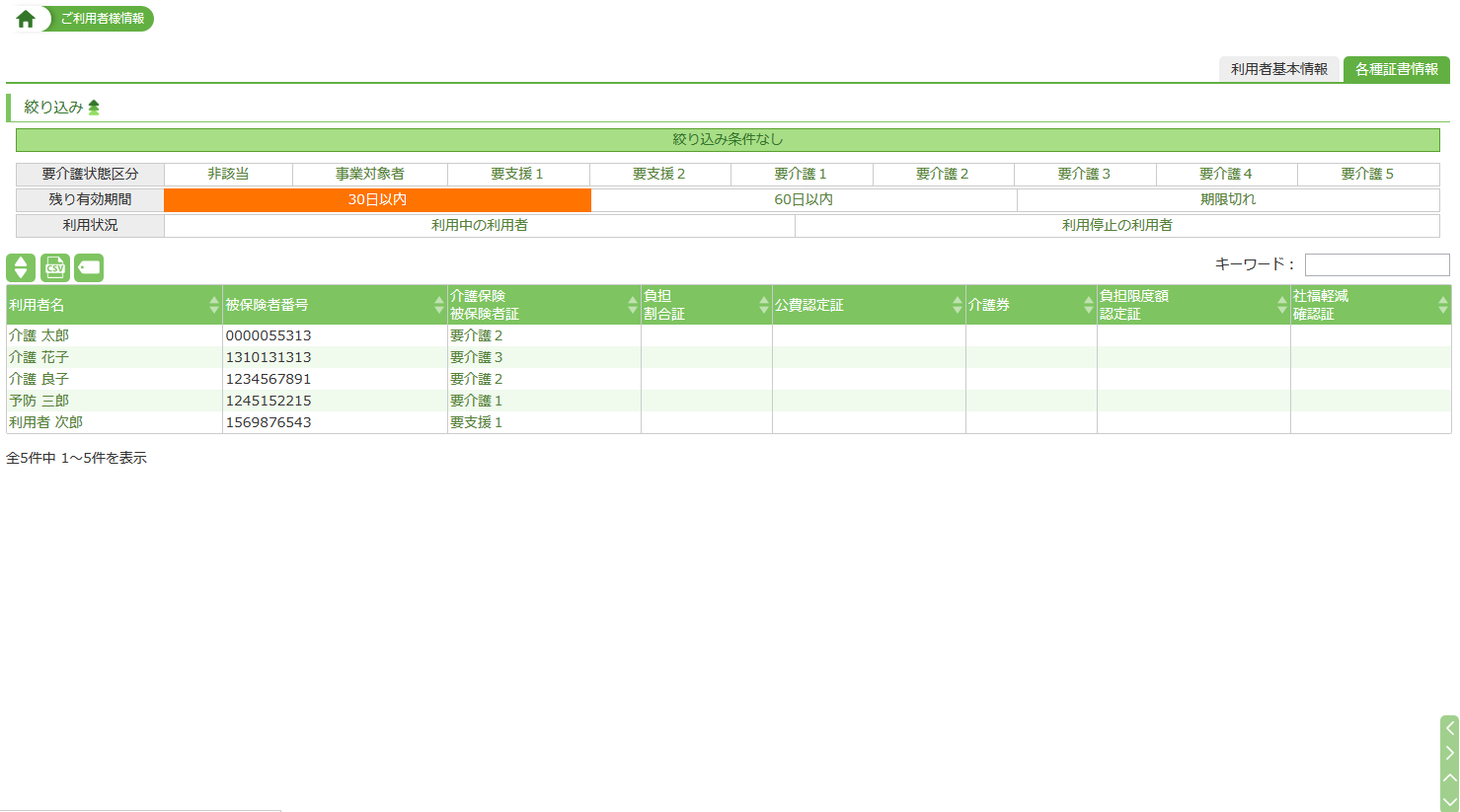Click the ご利用者様情報 breadcrumb button
Screen dimensions: 1460x812
pyautogui.click(x=102, y=19)
